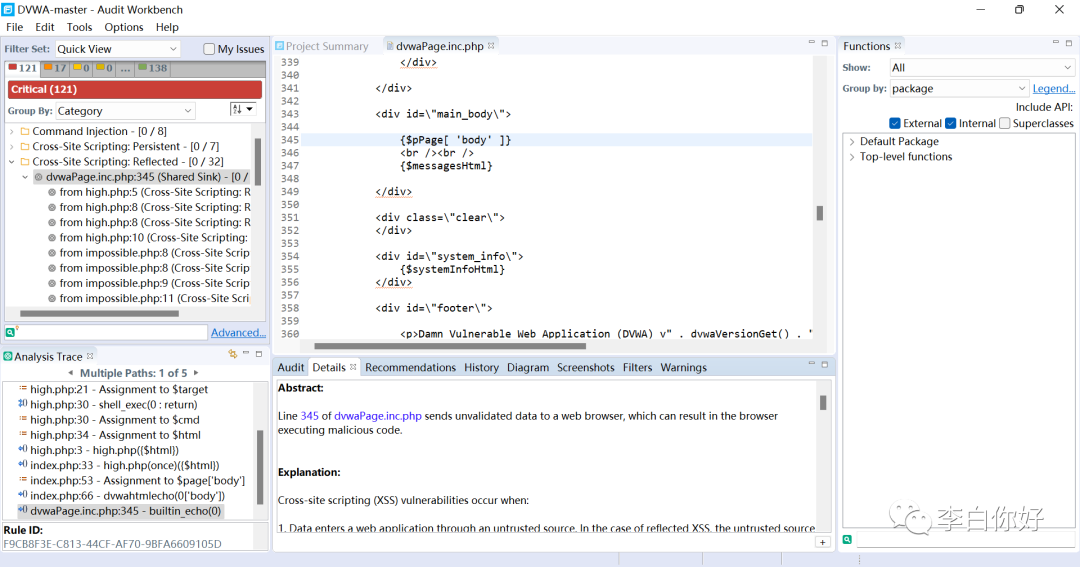The height and width of the screenshot is (567, 1080).
Task: Expand Top-level functions node
Action: [852, 156]
